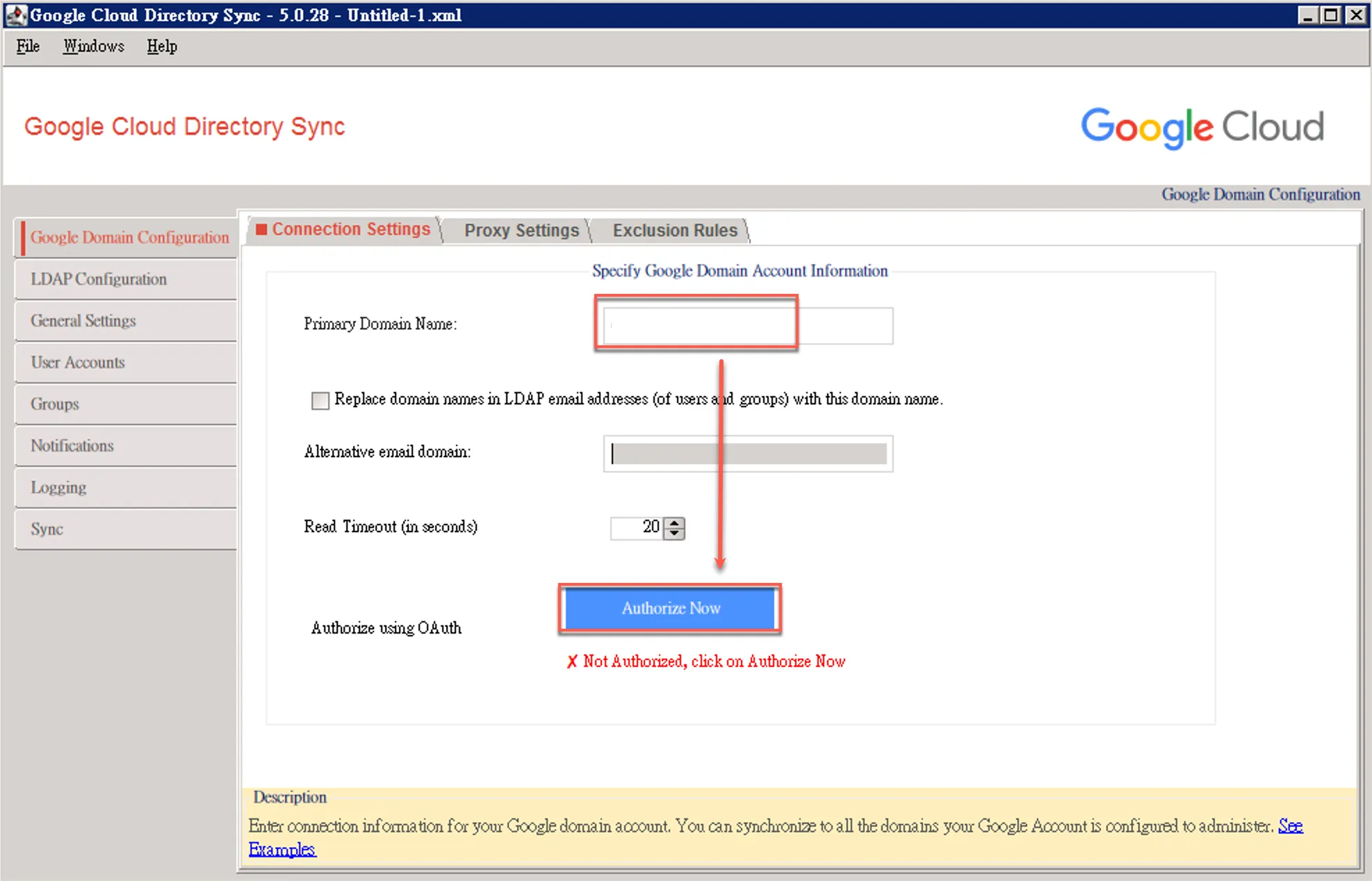The height and width of the screenshot is (881, 1372).
Task: Click the Read Timeout value field
Action: click(636, 527)
